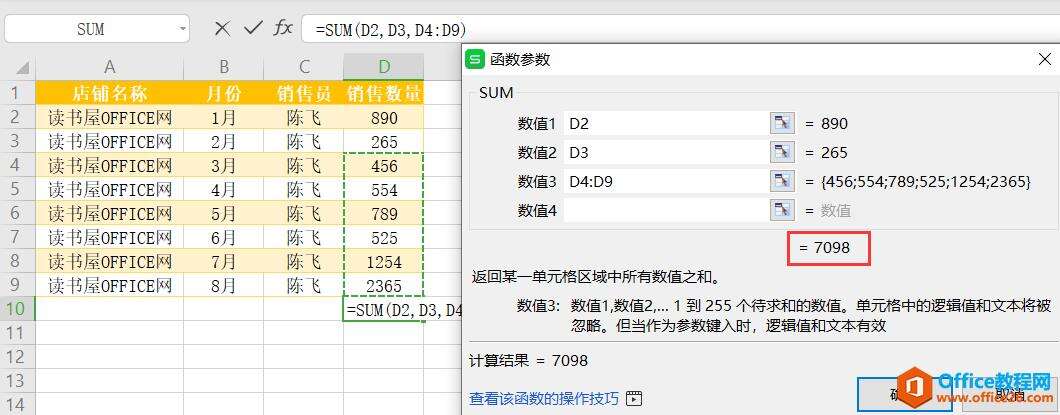Select row 5 header
Viewport: 1060px width, 415px height.
point(18,189)
